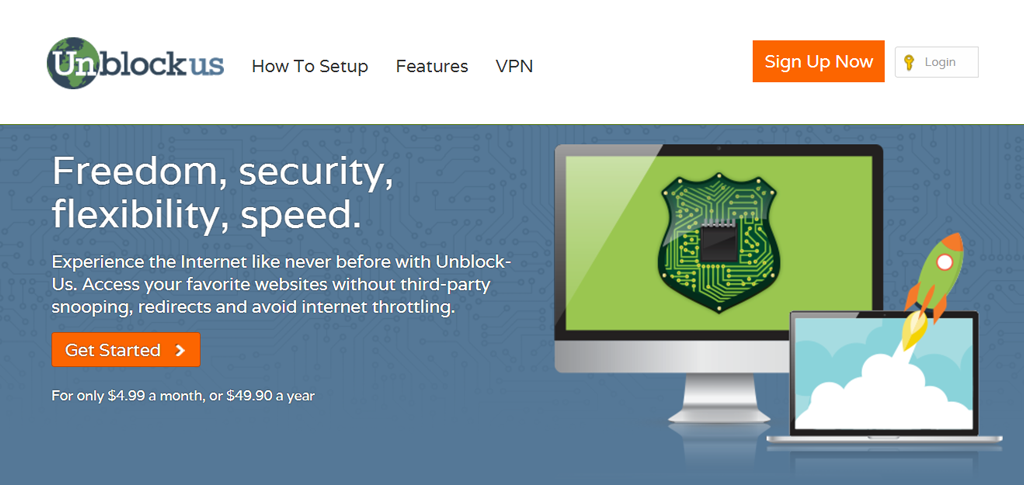
Task: Click the Unblock-Us wordmark text
Action: click(137, 64)
